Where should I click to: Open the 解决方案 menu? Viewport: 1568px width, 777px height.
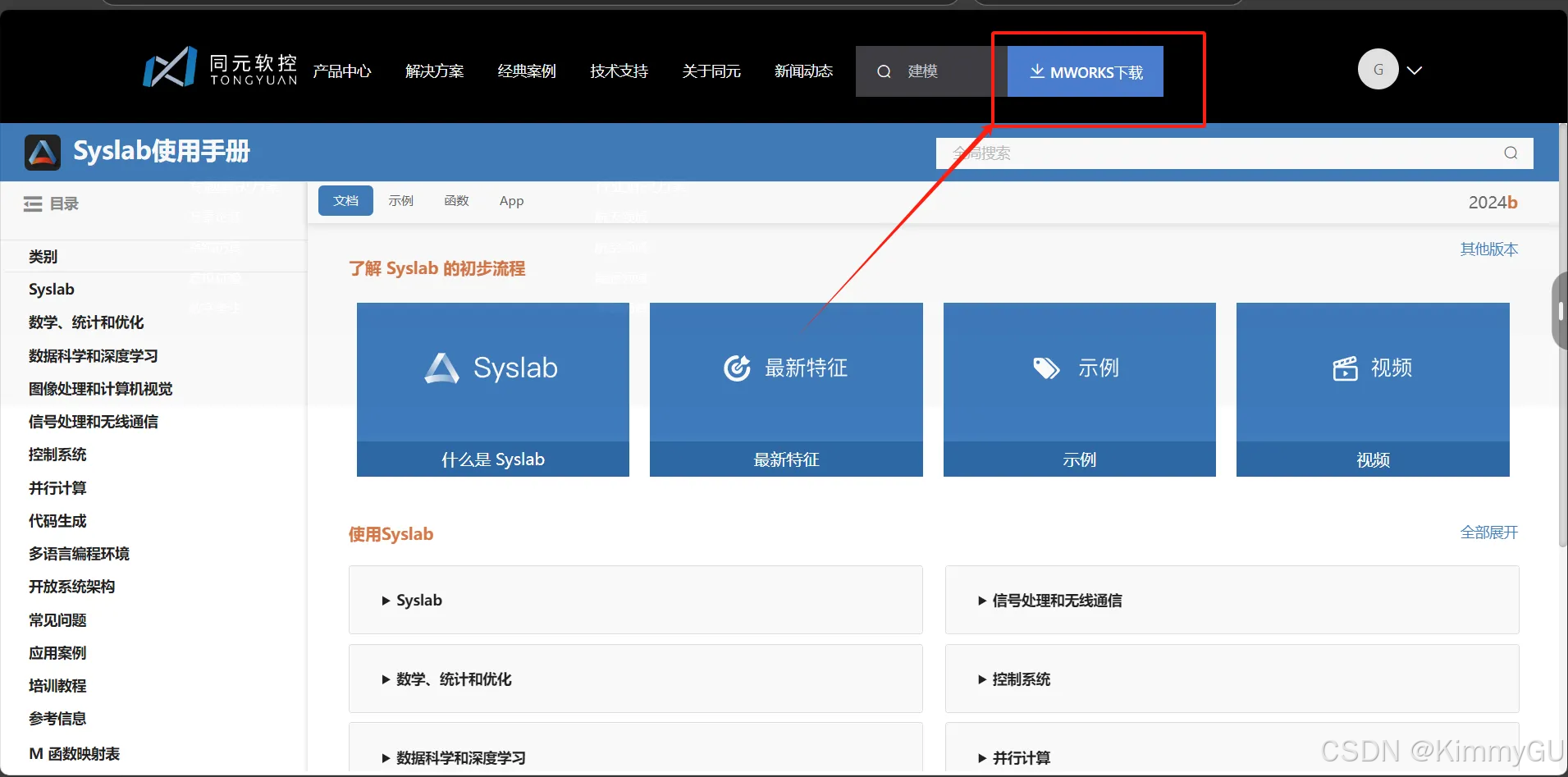click(x=435, y=71)
